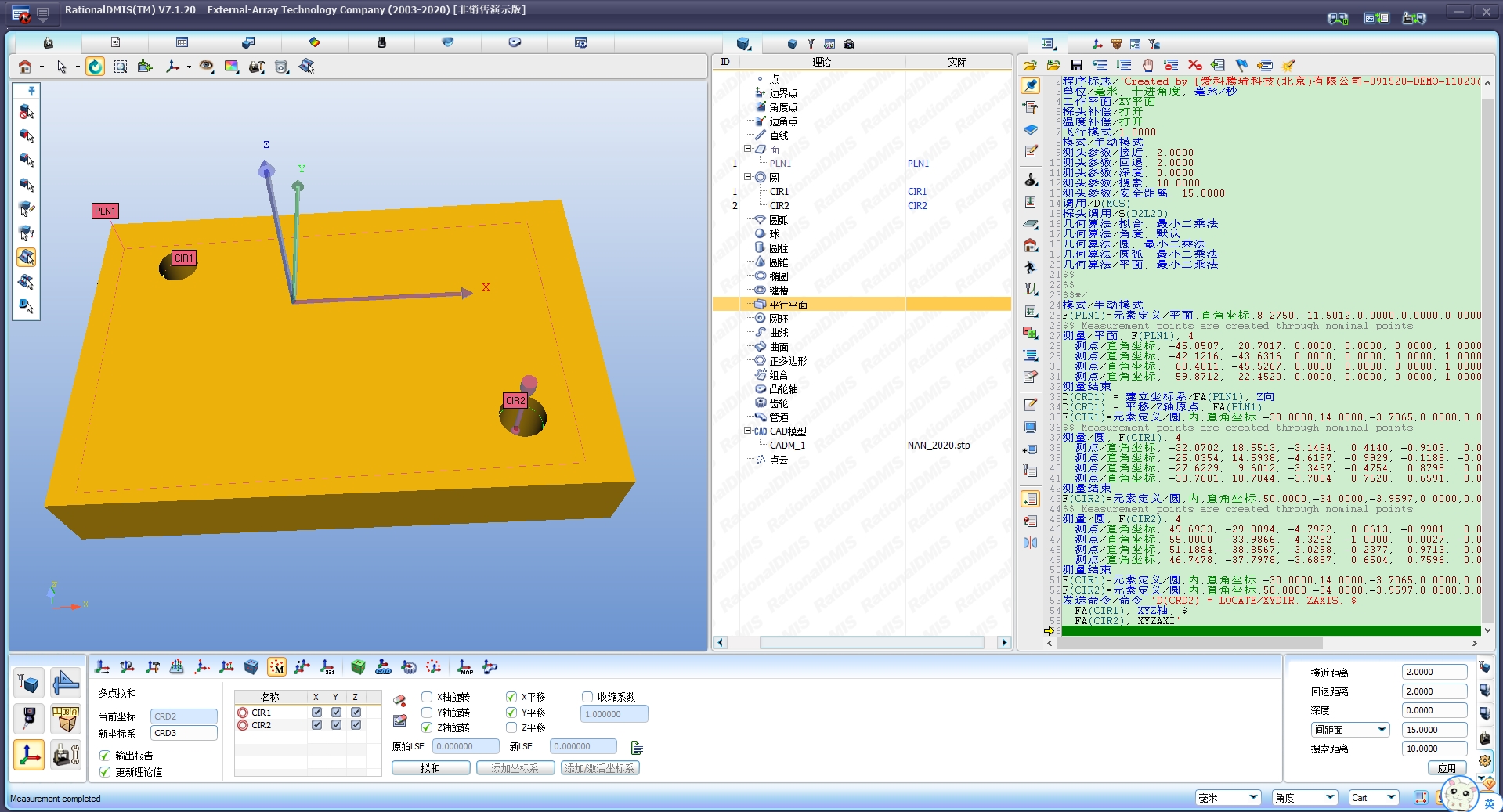This screenshot has width=1503, height=812.
Task: Open the Cart coordinate type dropdown
Action: click(1391, 797)
